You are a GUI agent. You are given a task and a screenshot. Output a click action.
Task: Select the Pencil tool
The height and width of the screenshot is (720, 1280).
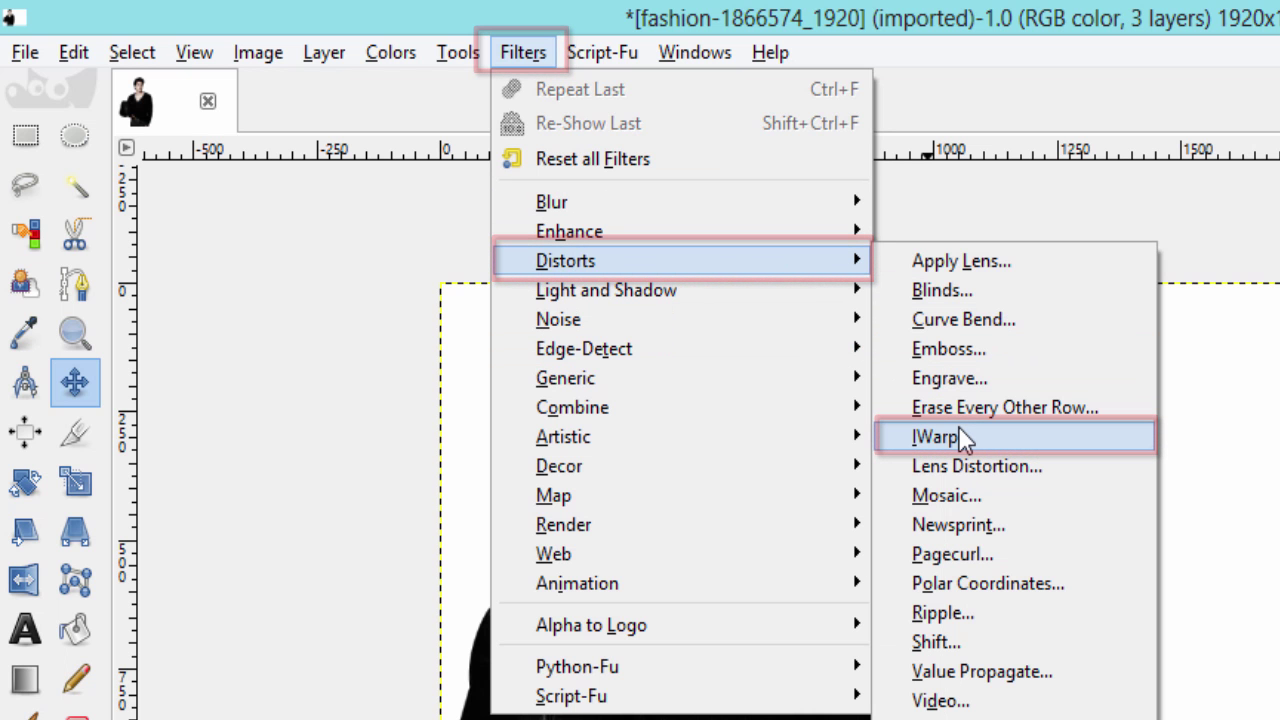coord(75,679)
